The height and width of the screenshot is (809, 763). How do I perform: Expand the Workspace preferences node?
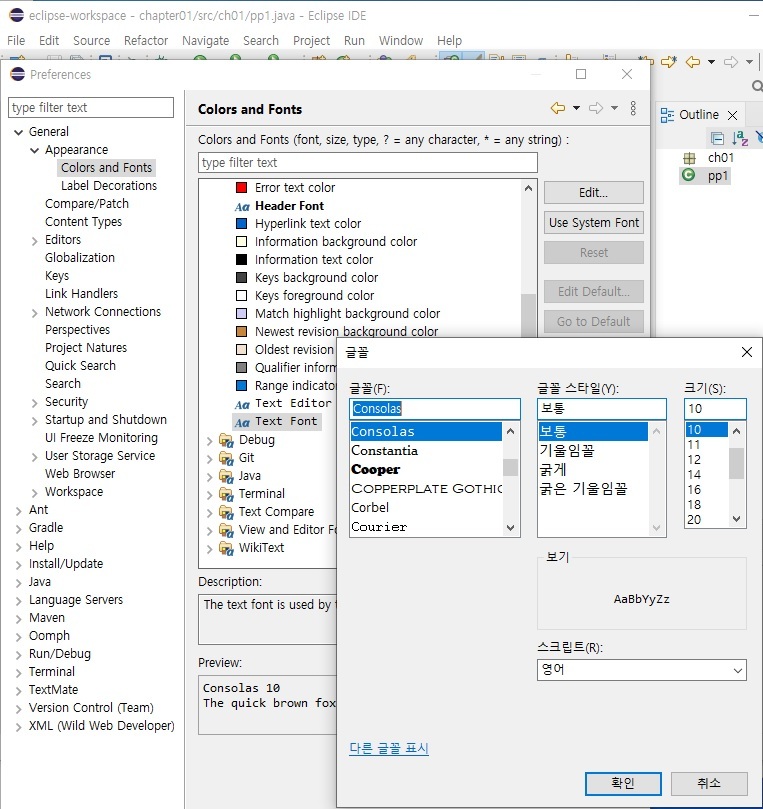tap(35, 493)
